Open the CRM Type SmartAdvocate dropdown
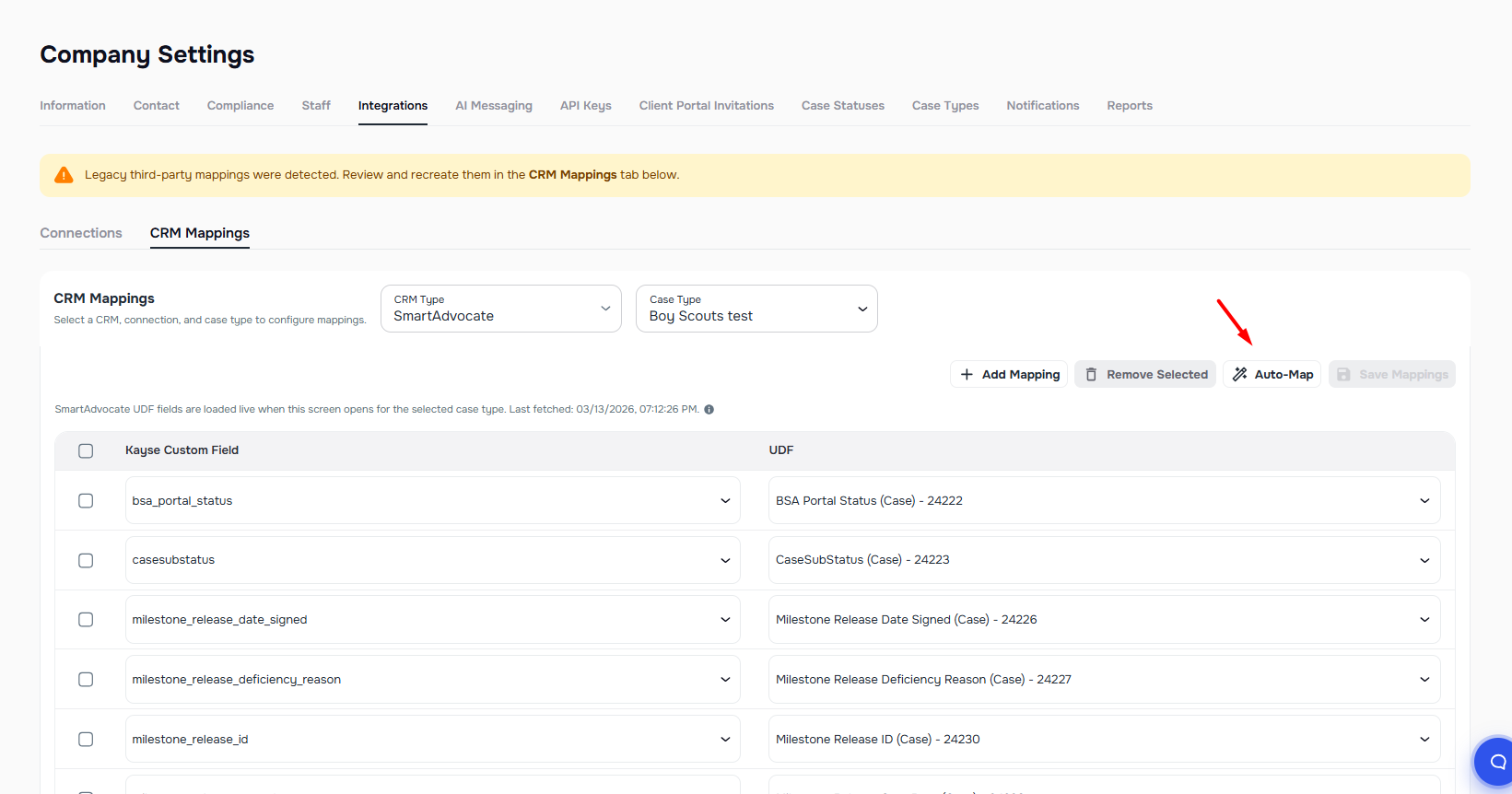The width and height of the screenshot is (1512, 794). click(500, 309)
